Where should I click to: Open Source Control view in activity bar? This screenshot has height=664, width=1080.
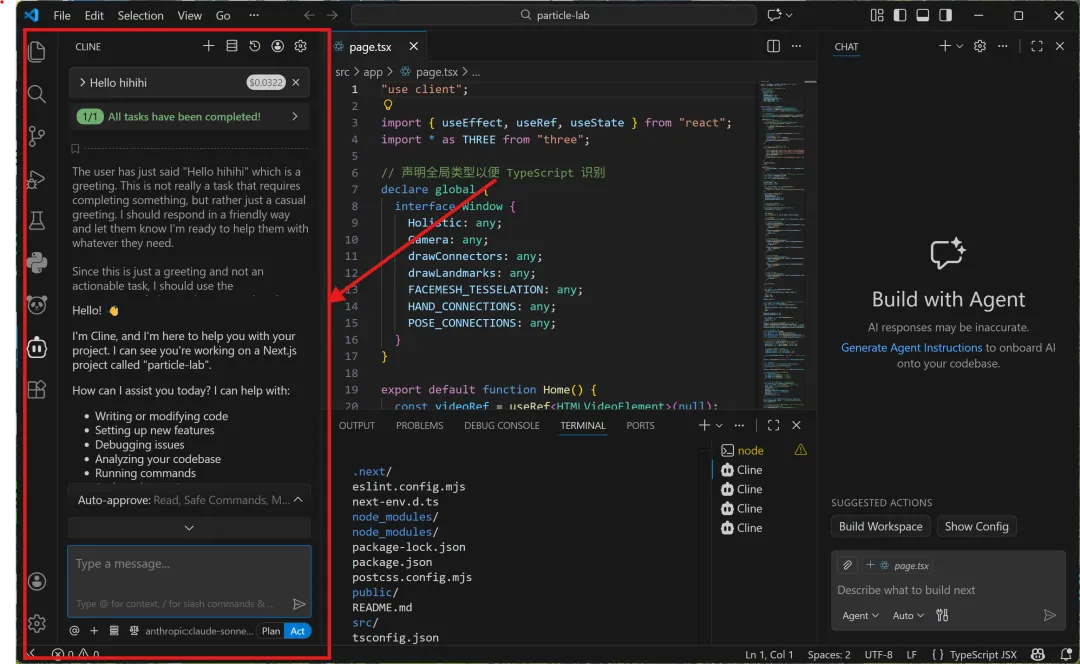click(37, 136)
